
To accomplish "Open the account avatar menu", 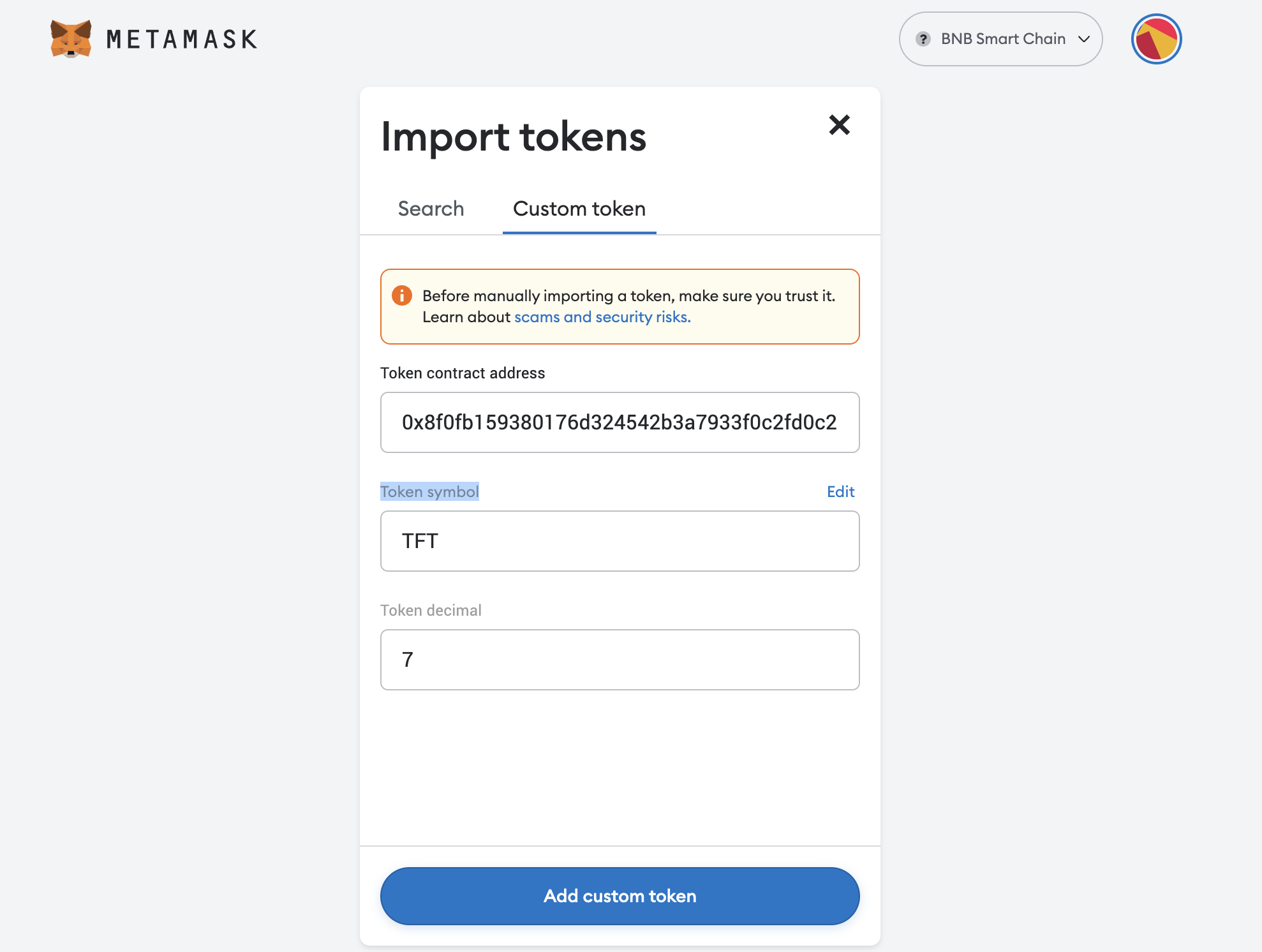I will pyautogui.click(x=1156, y=39).
